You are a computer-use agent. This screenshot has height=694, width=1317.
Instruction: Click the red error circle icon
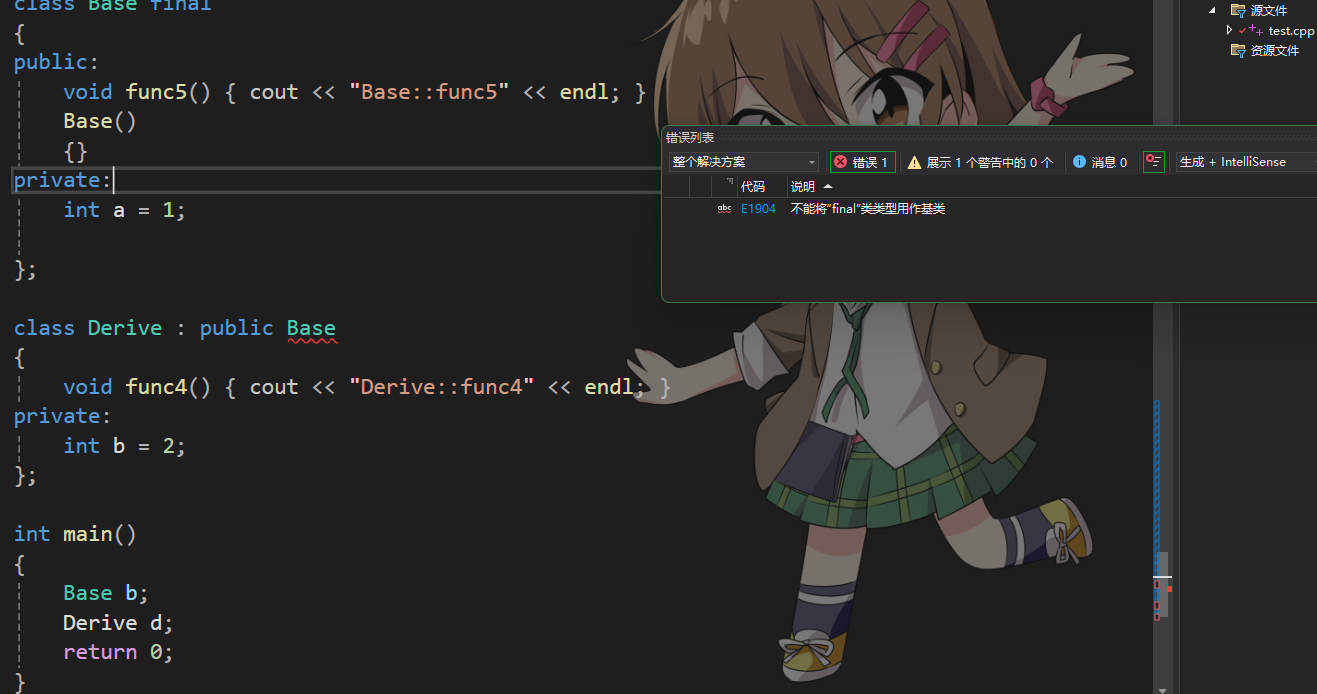pyautogui.click(x=840, y=162)
